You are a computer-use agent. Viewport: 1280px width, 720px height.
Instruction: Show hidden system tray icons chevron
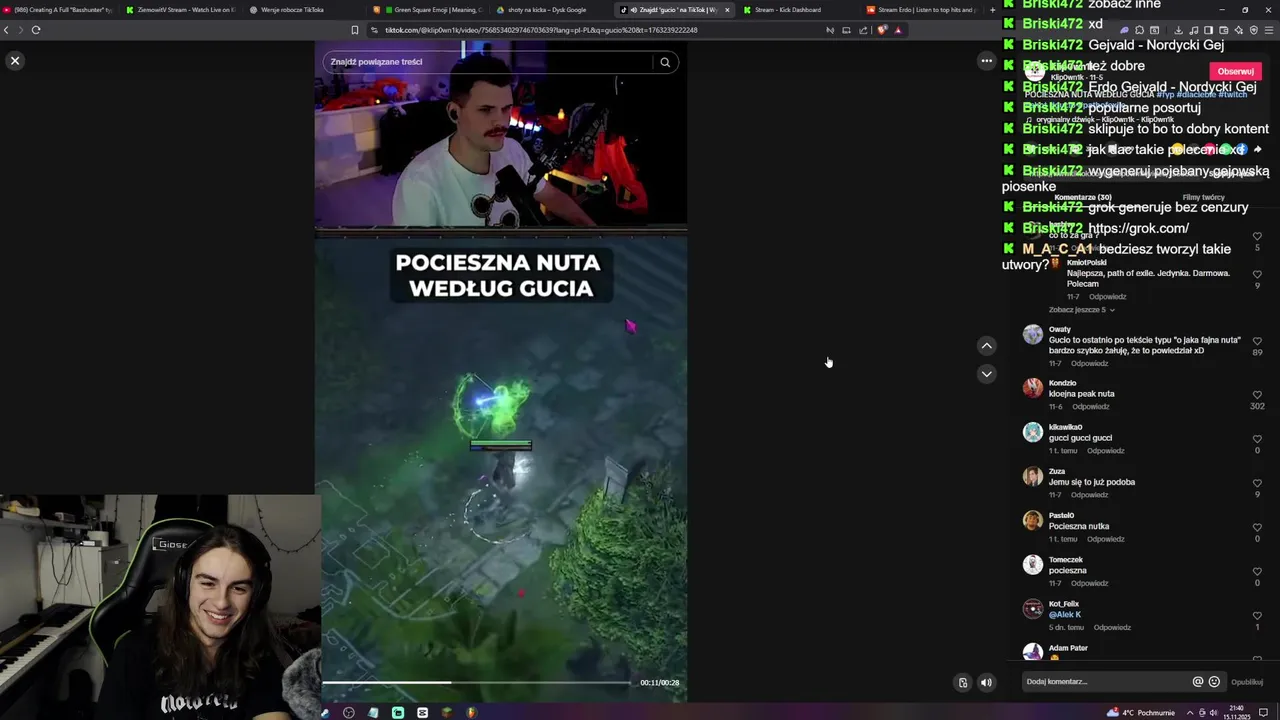click(1190, 713)
